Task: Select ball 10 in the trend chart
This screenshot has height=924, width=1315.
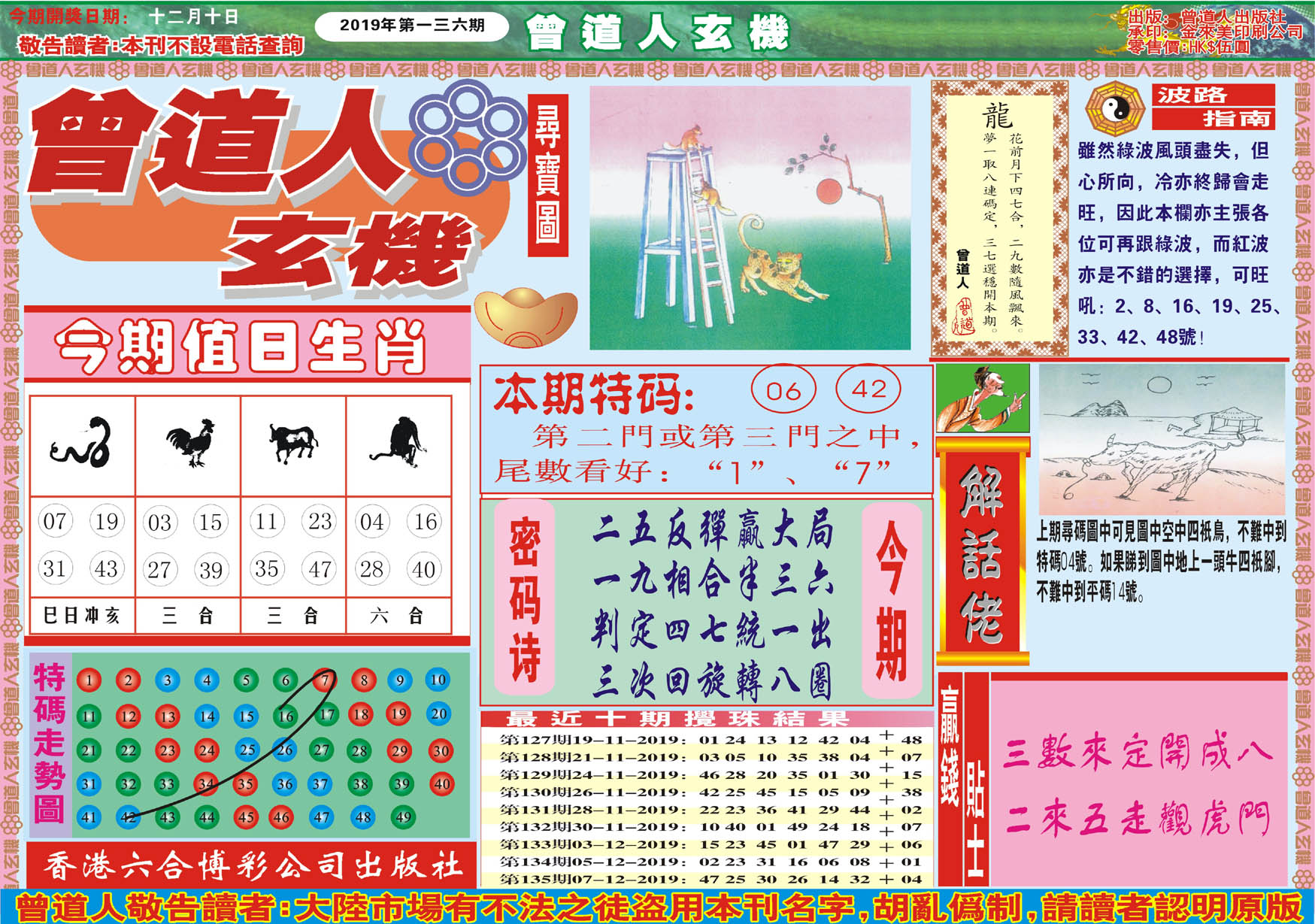Action: click(438, 680)
